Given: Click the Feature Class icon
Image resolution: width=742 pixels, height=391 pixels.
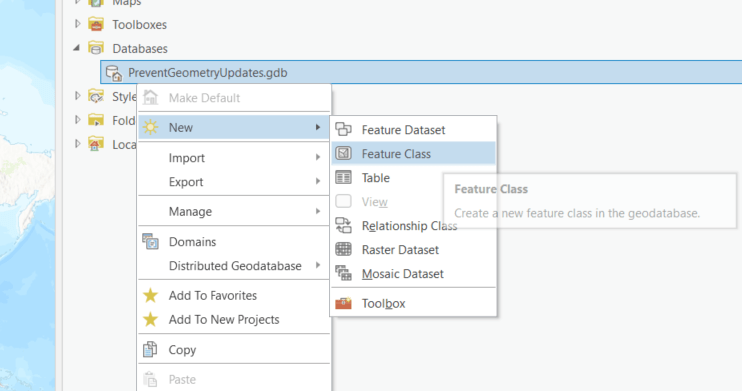Looking at the screenshot, I should pos(344,153).
